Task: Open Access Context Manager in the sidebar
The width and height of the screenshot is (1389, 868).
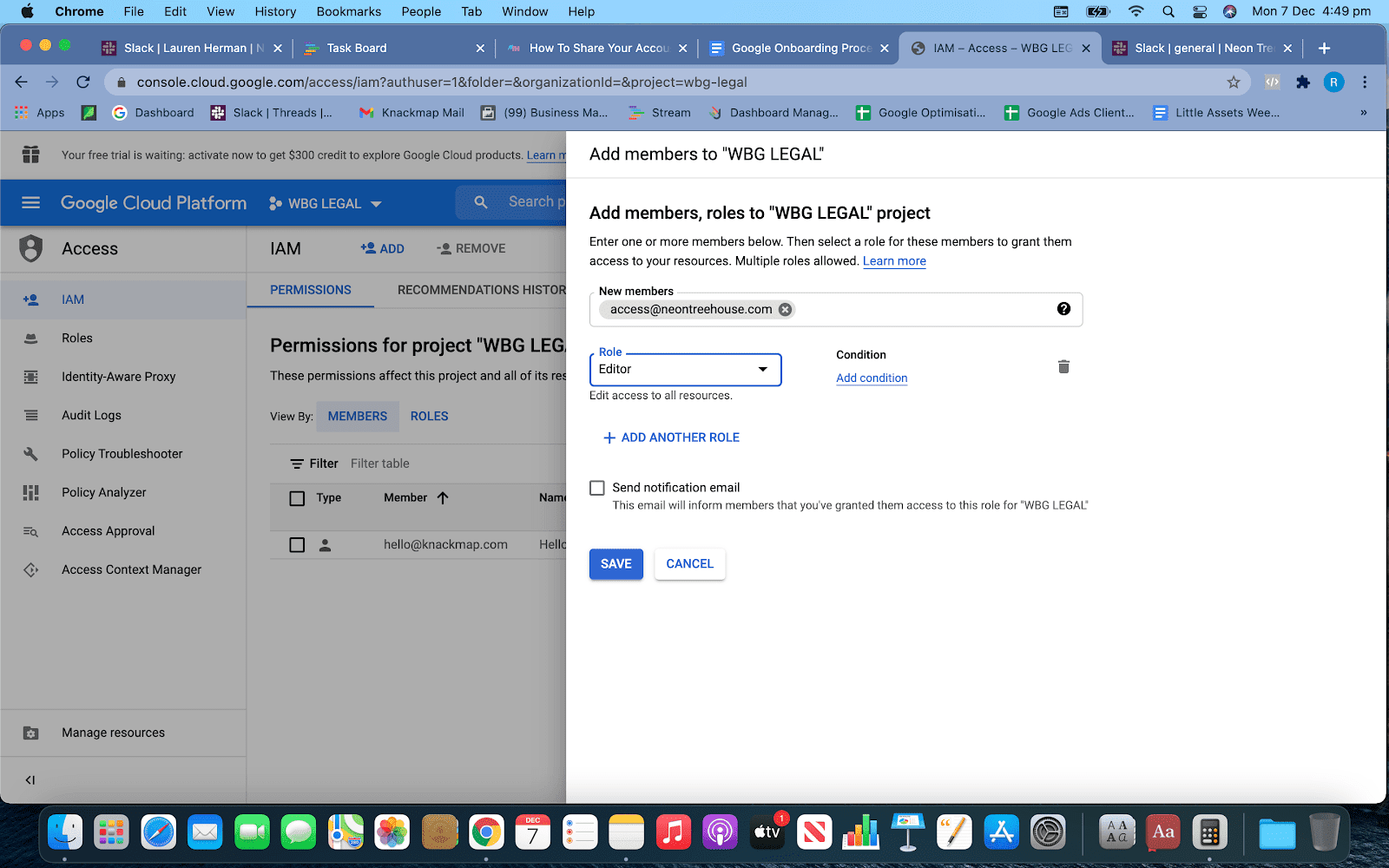Action: pos(123,569)
